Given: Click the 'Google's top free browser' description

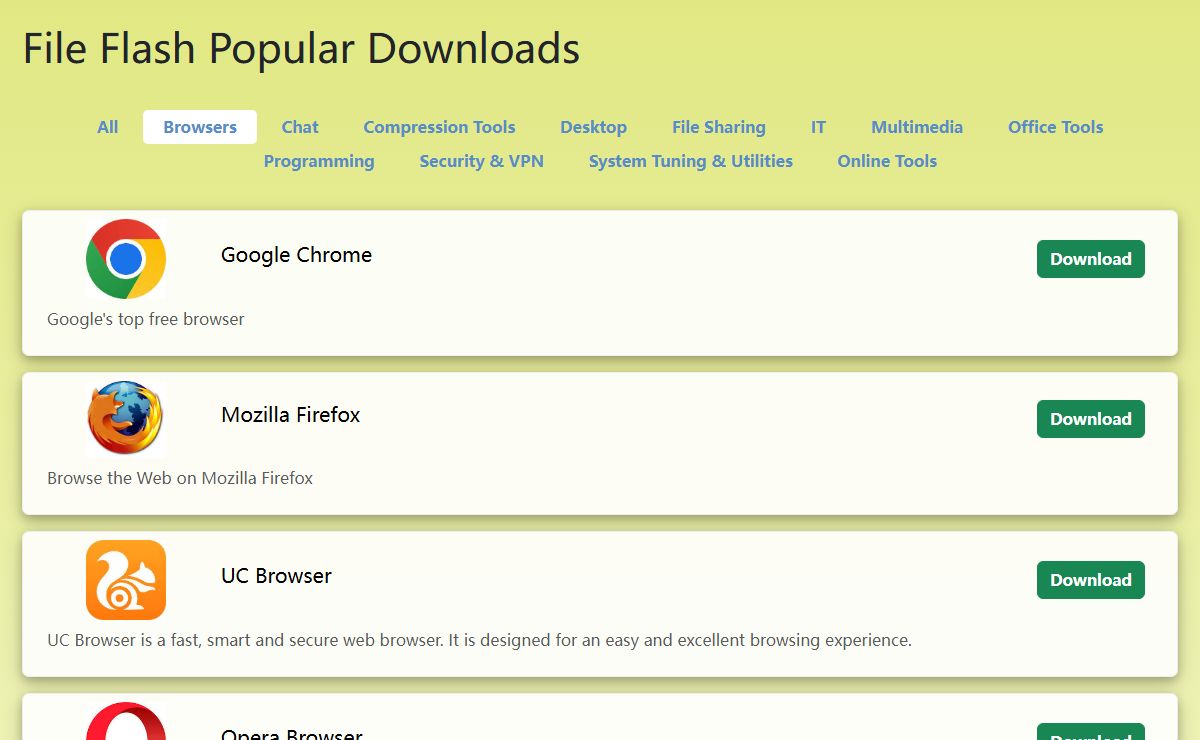Looking at the screenshot, I should tap(146, 319).
